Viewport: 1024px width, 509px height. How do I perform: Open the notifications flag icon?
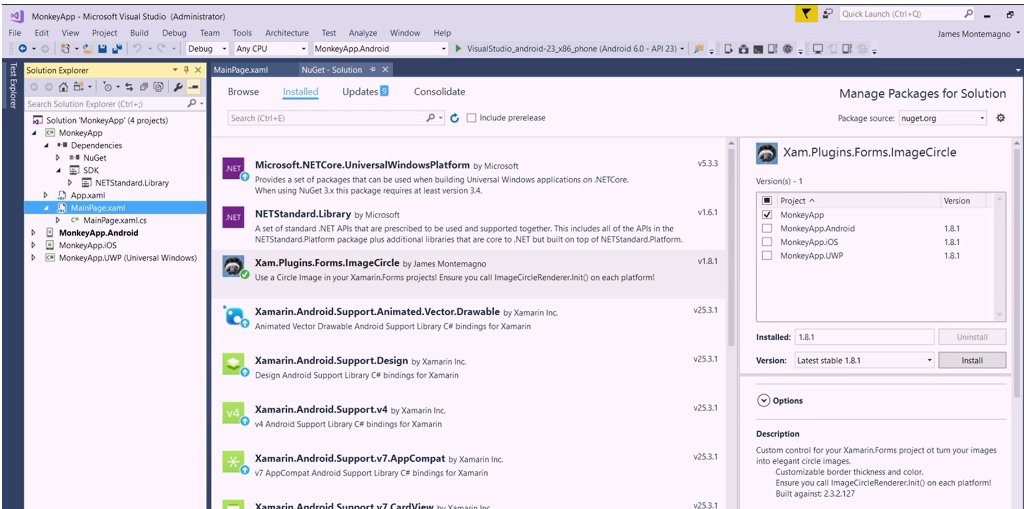(x=806, y=14)
